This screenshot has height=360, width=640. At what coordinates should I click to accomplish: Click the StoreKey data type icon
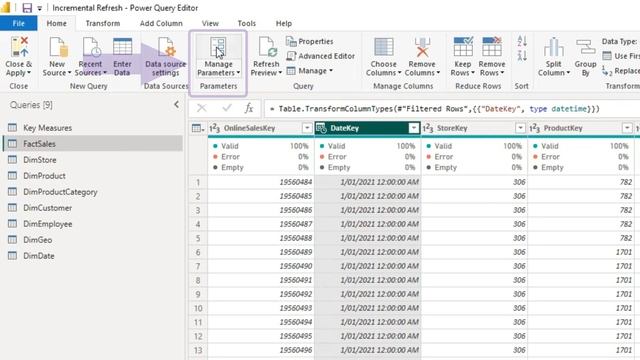pyautogui.click(x=428, y=128)
